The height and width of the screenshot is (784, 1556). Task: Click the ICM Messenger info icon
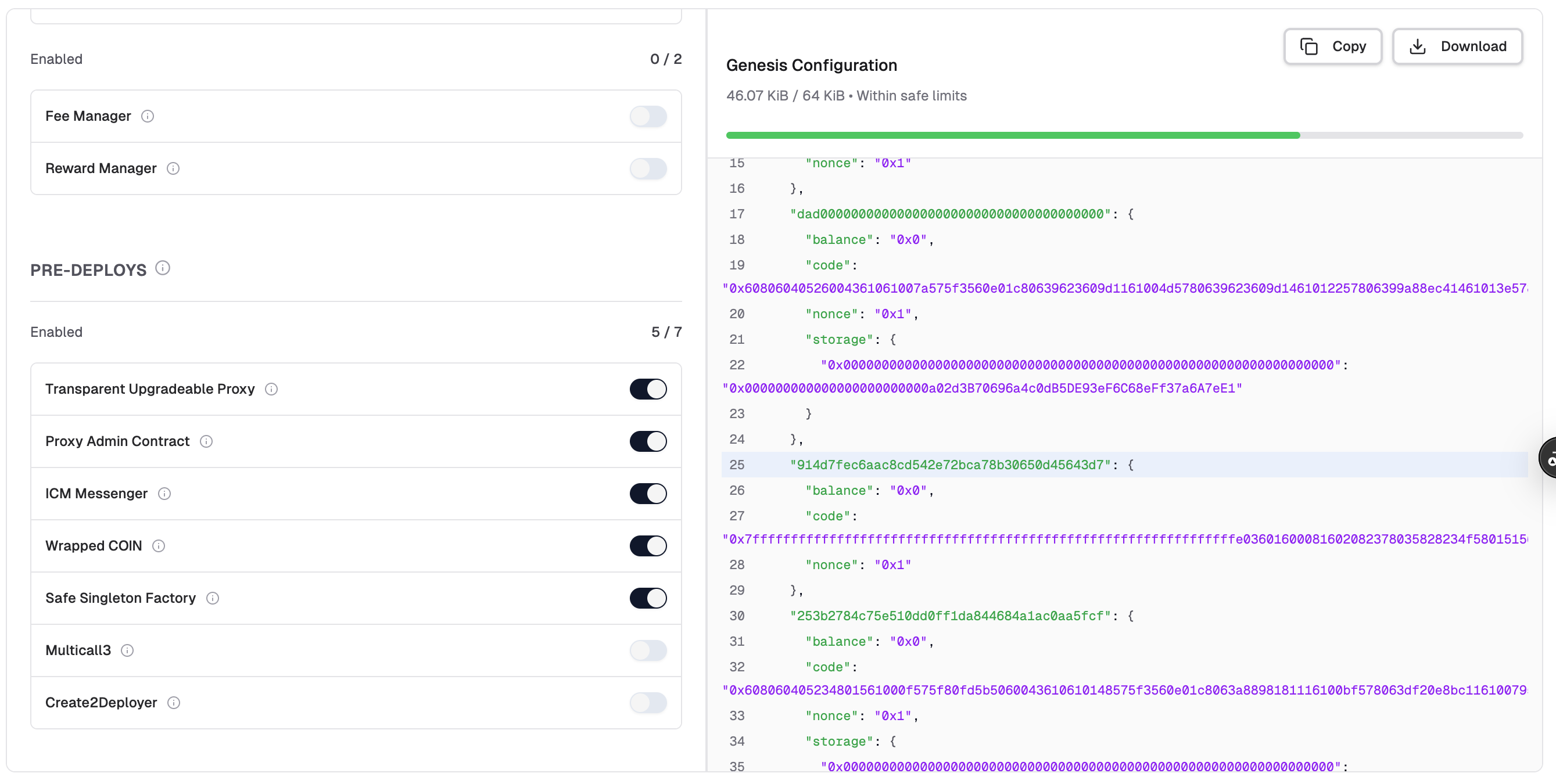pos(164,494)
